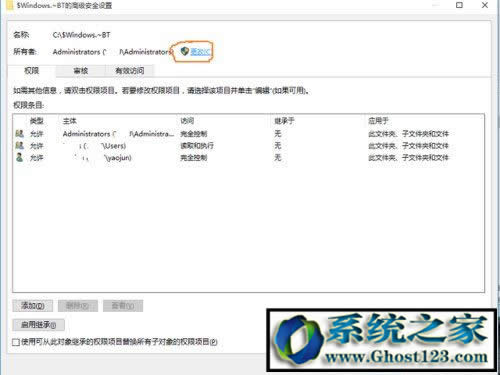Select the Administrators permission entry

pos(248,134)
